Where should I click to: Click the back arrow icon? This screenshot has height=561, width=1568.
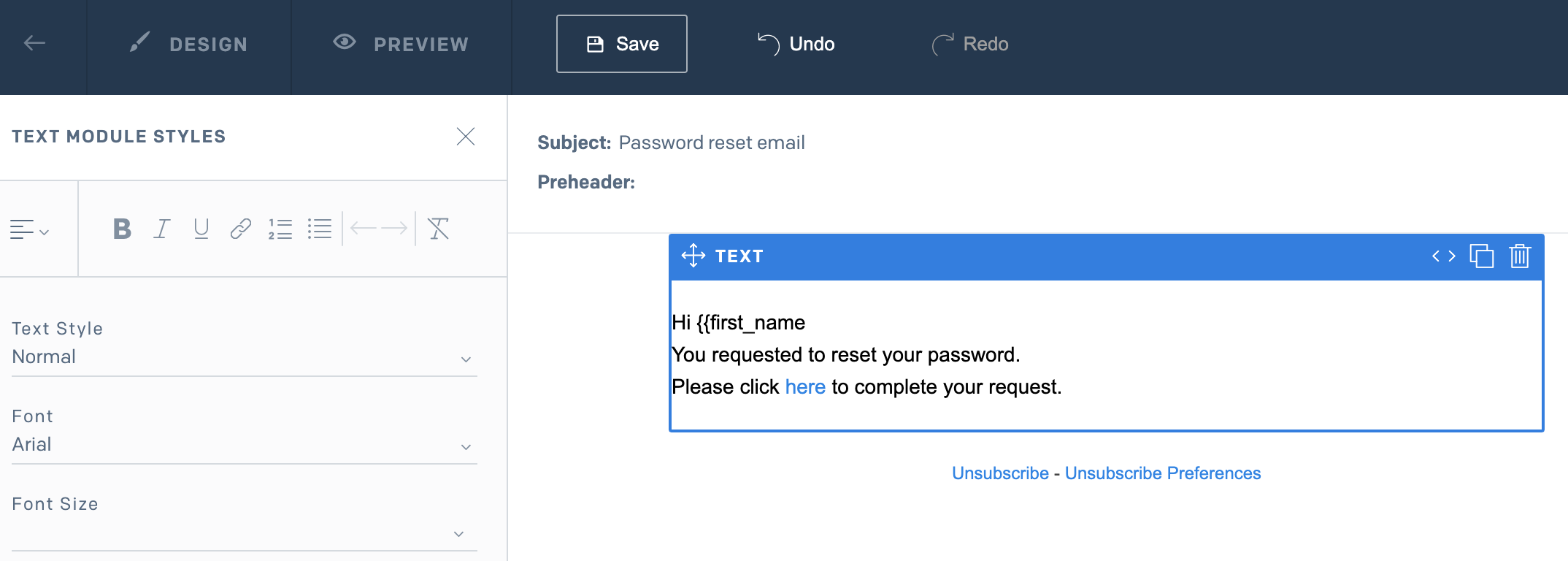coord(34,44)
